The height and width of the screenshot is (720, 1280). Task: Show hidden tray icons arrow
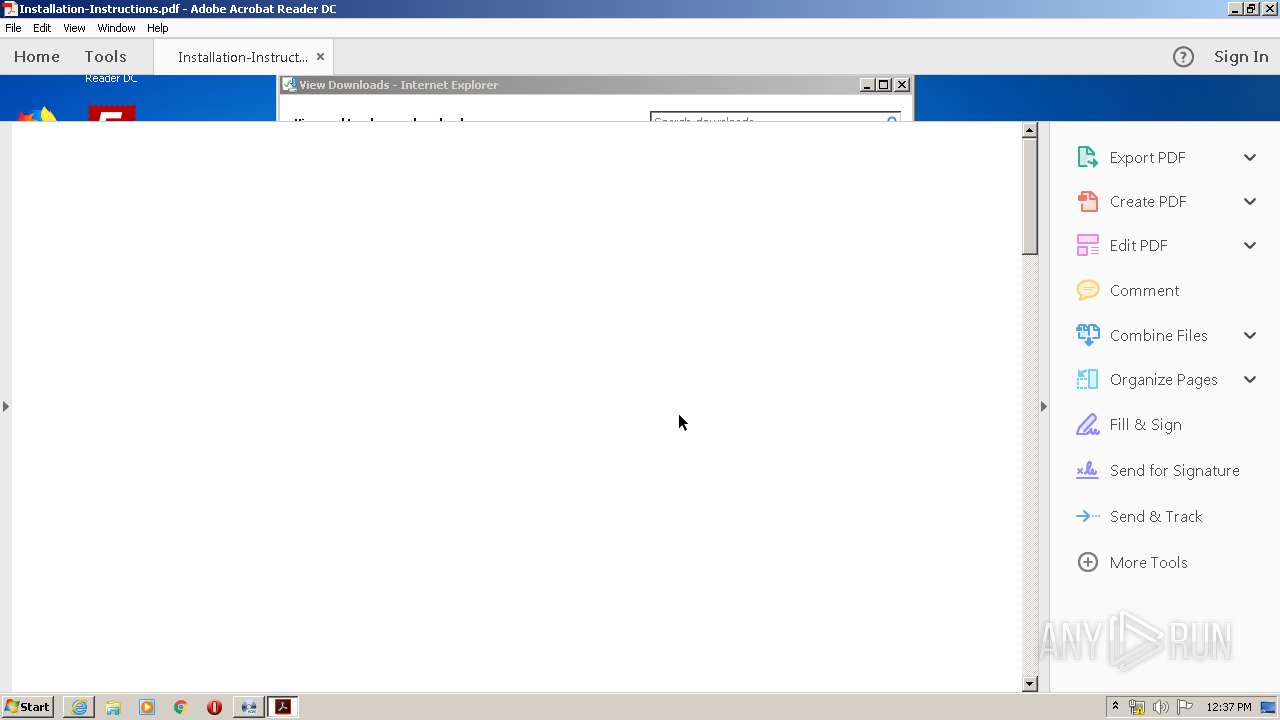pos(1115,707)
